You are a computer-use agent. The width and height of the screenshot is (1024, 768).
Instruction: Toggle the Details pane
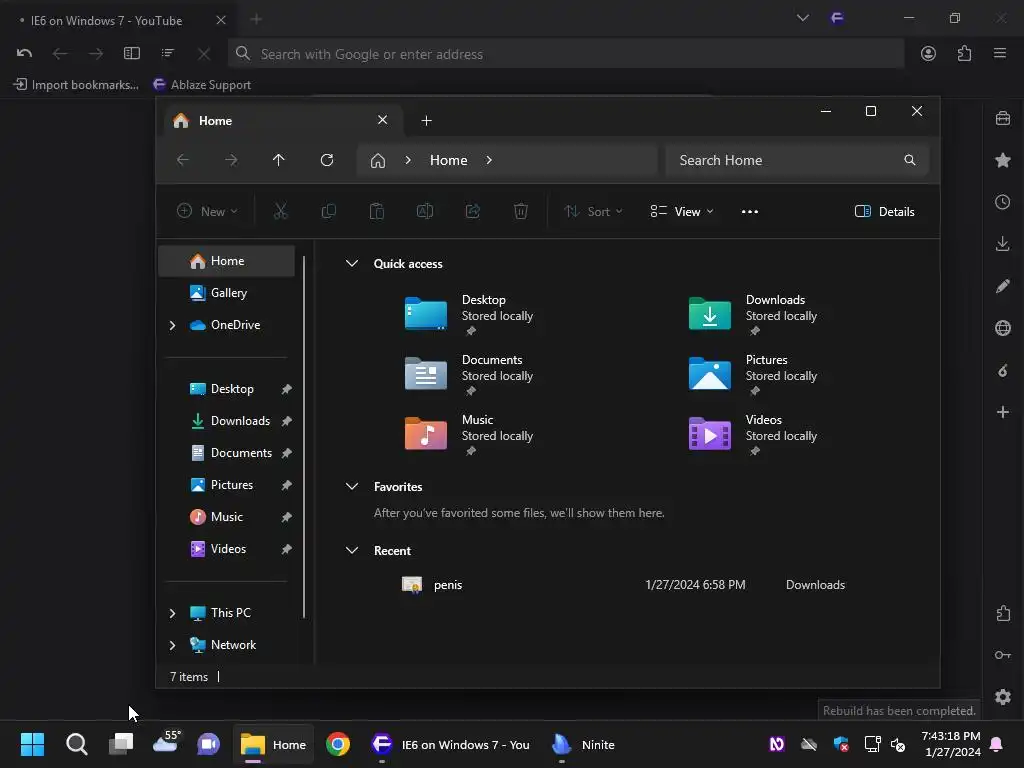click(885, 212)
